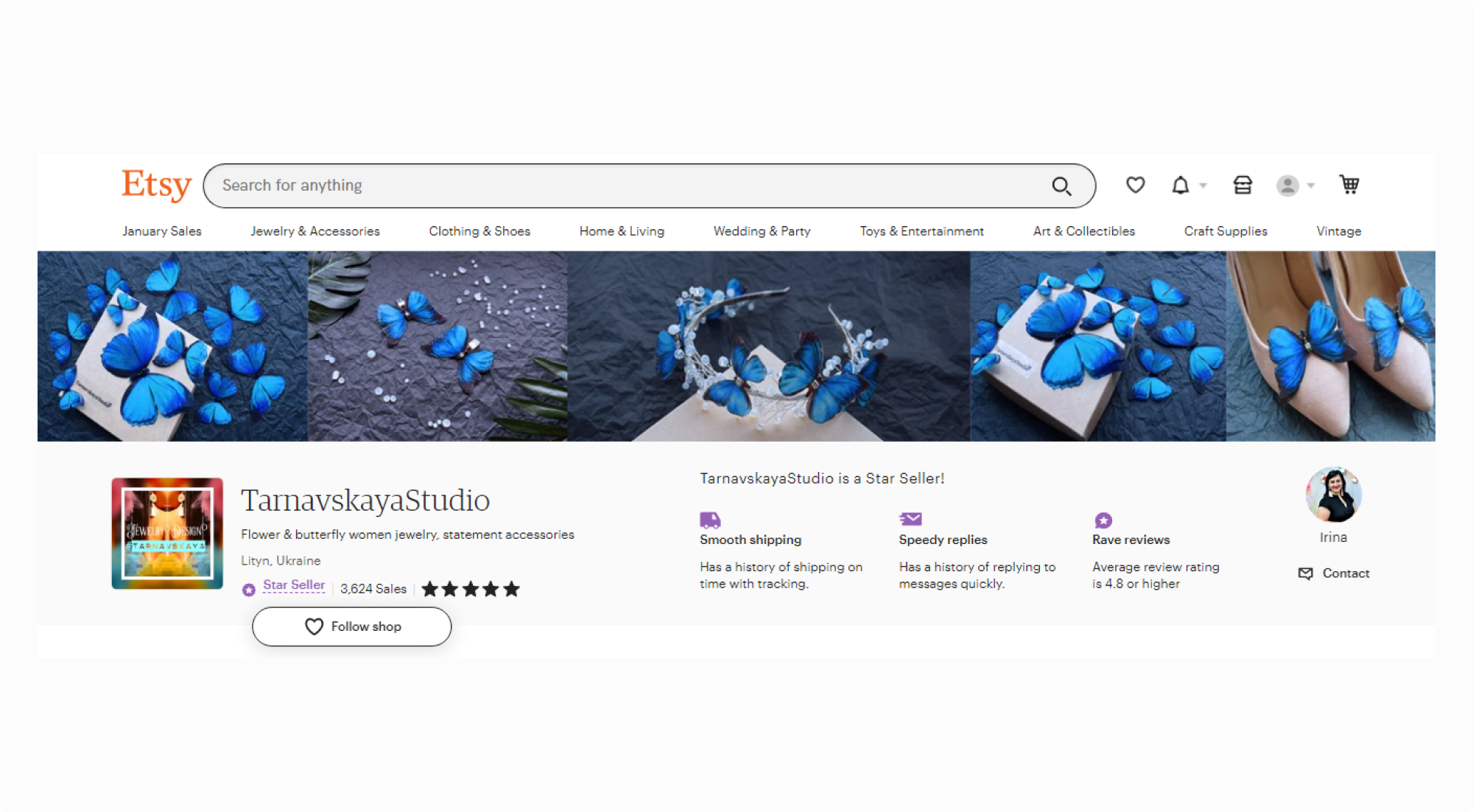The width and height of the screenshot is (1473, 812).
Task: Click the Follow shop button
Action: [352, 626]
